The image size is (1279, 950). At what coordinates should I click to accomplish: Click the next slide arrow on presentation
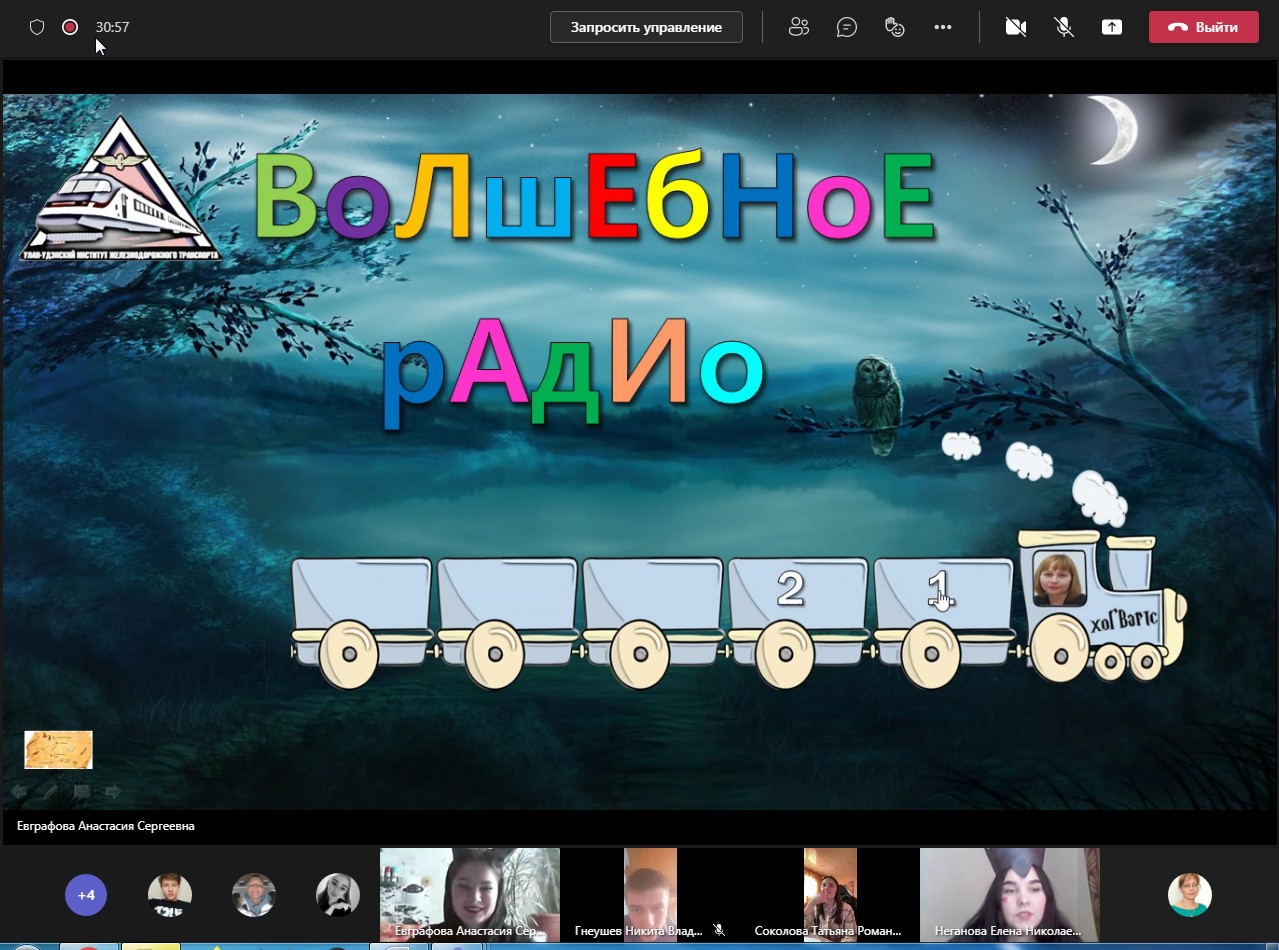112,792
